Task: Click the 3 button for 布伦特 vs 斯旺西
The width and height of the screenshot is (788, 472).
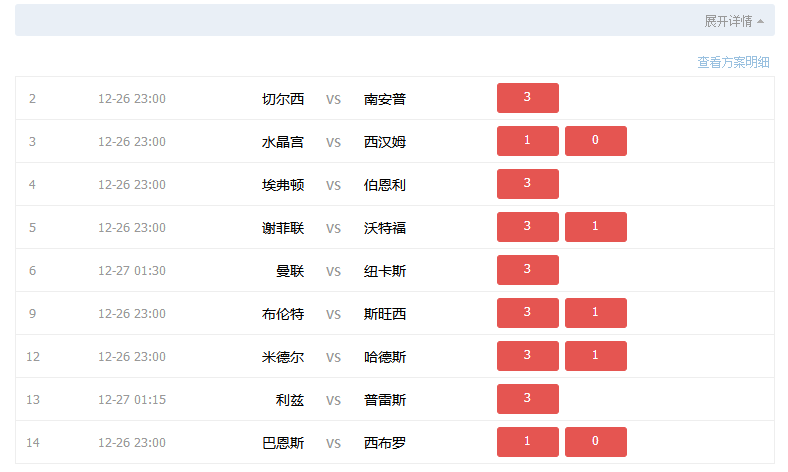Action: pos(527,313)
